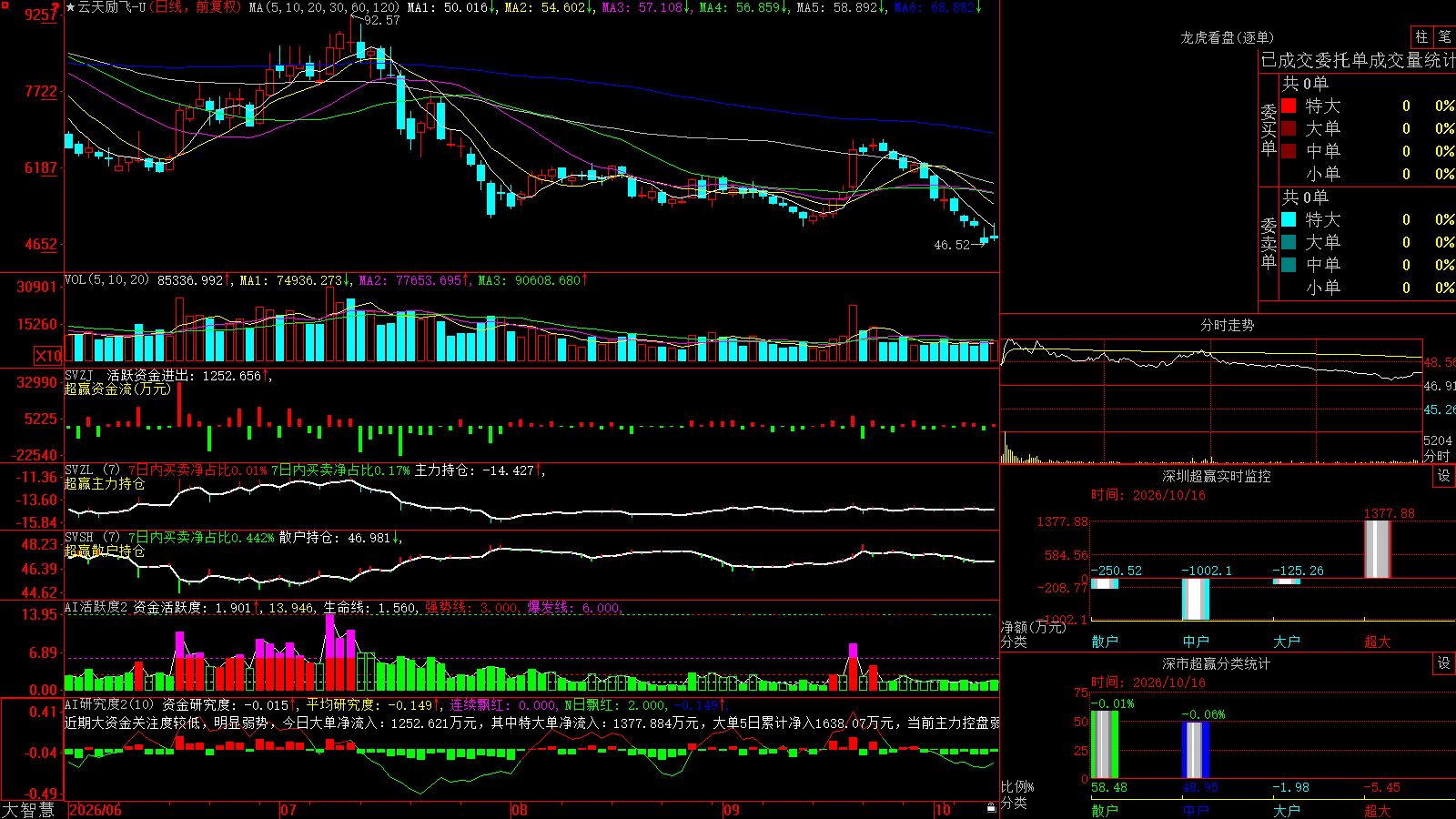Click the 46.52 low price marker on the chart
The image size is (1456, 819).
pyautogui.click(x=952, y=245)
